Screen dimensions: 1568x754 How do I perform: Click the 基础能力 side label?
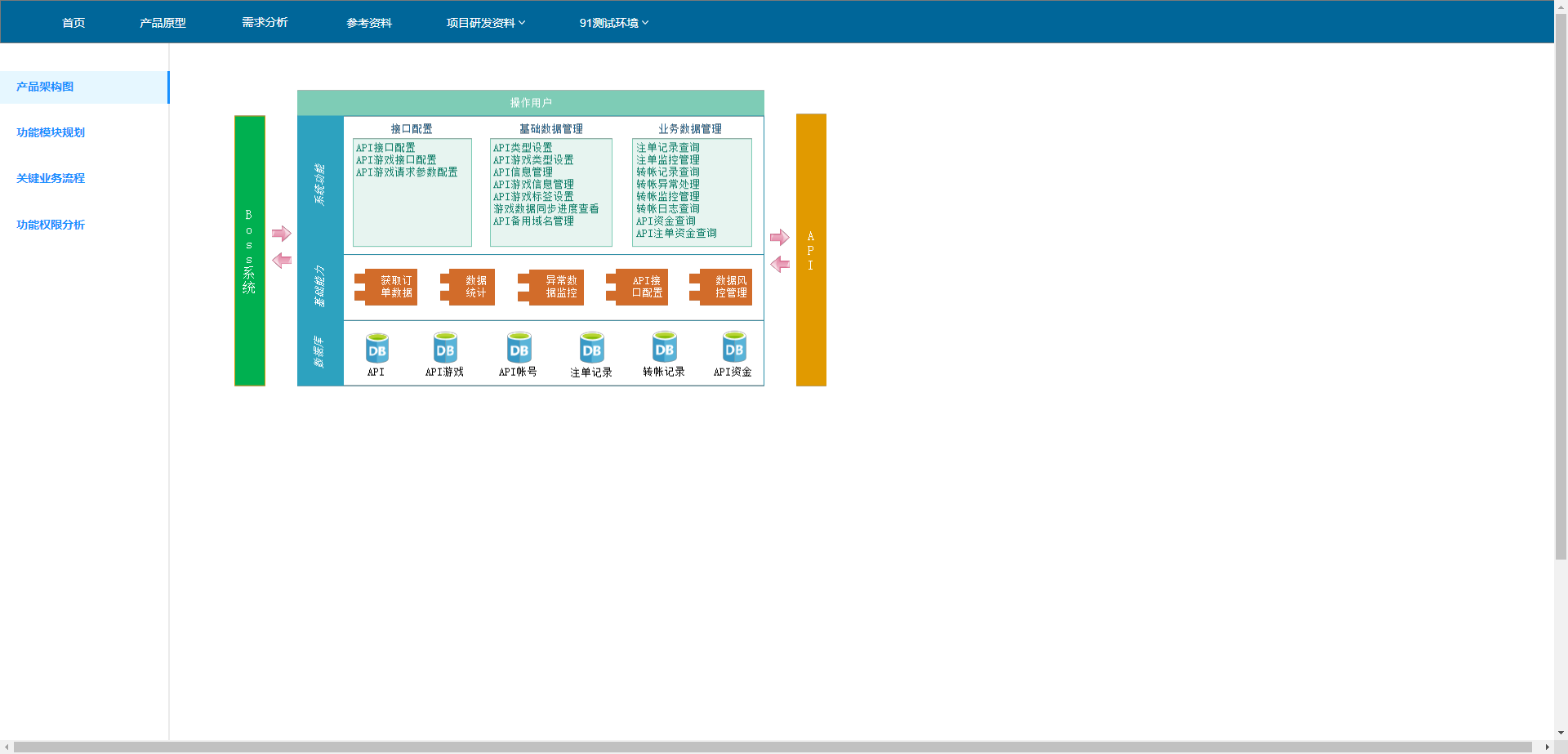(x=320, y=287)
